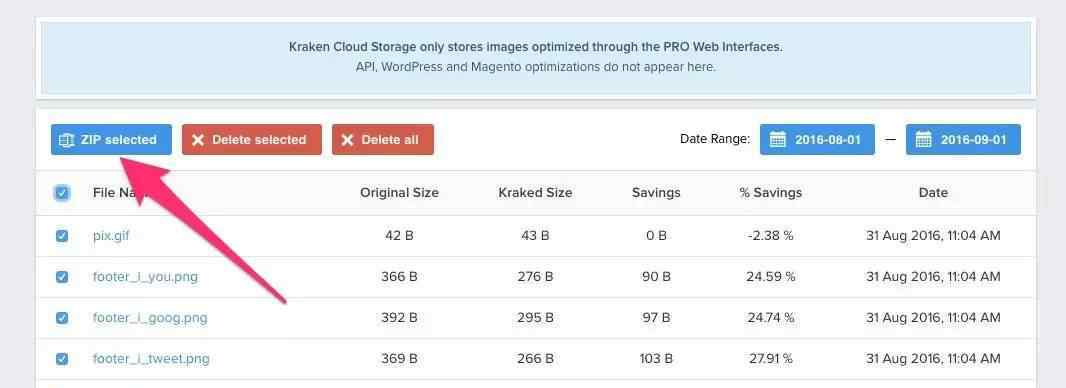Click the Delete all button
Screen dimensions: 1066x388
point(383,139)
